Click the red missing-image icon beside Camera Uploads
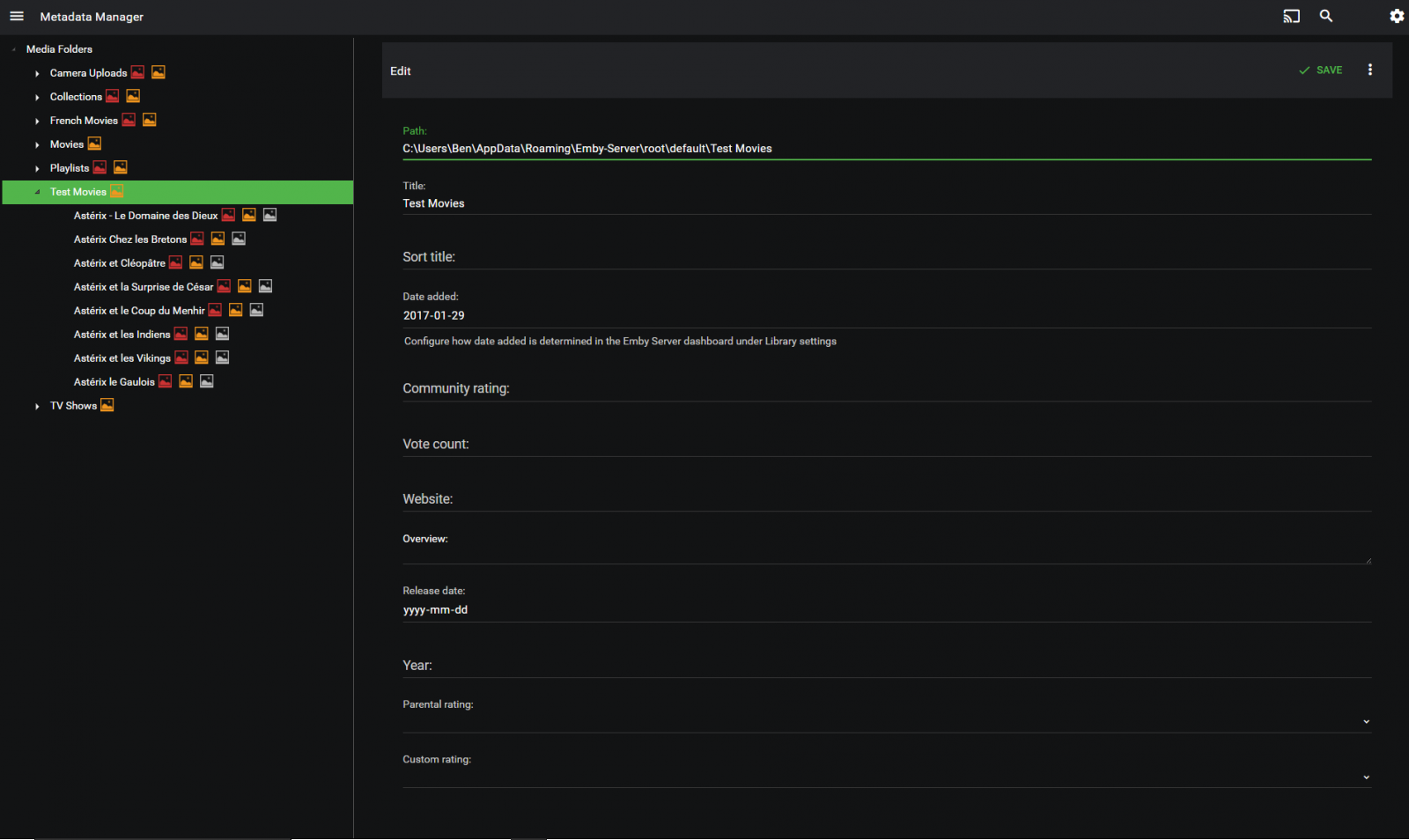The height and width of the screenshot is (840, 1409). pos(137,72)
